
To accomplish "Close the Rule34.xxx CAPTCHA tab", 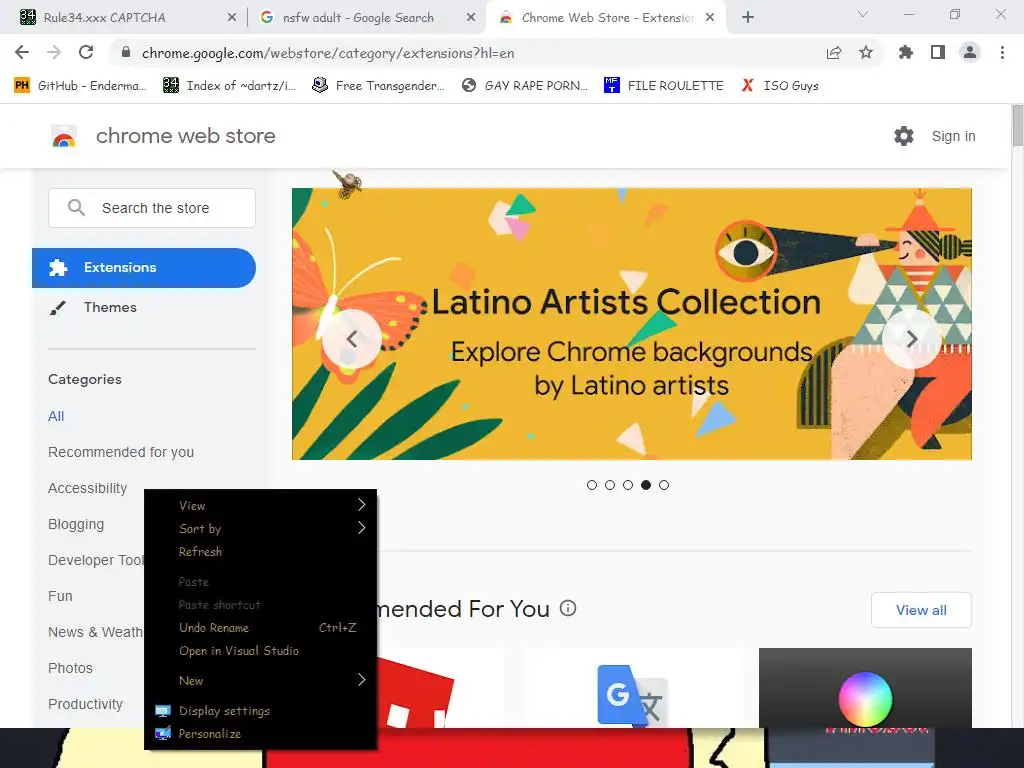I will (232, 18).
